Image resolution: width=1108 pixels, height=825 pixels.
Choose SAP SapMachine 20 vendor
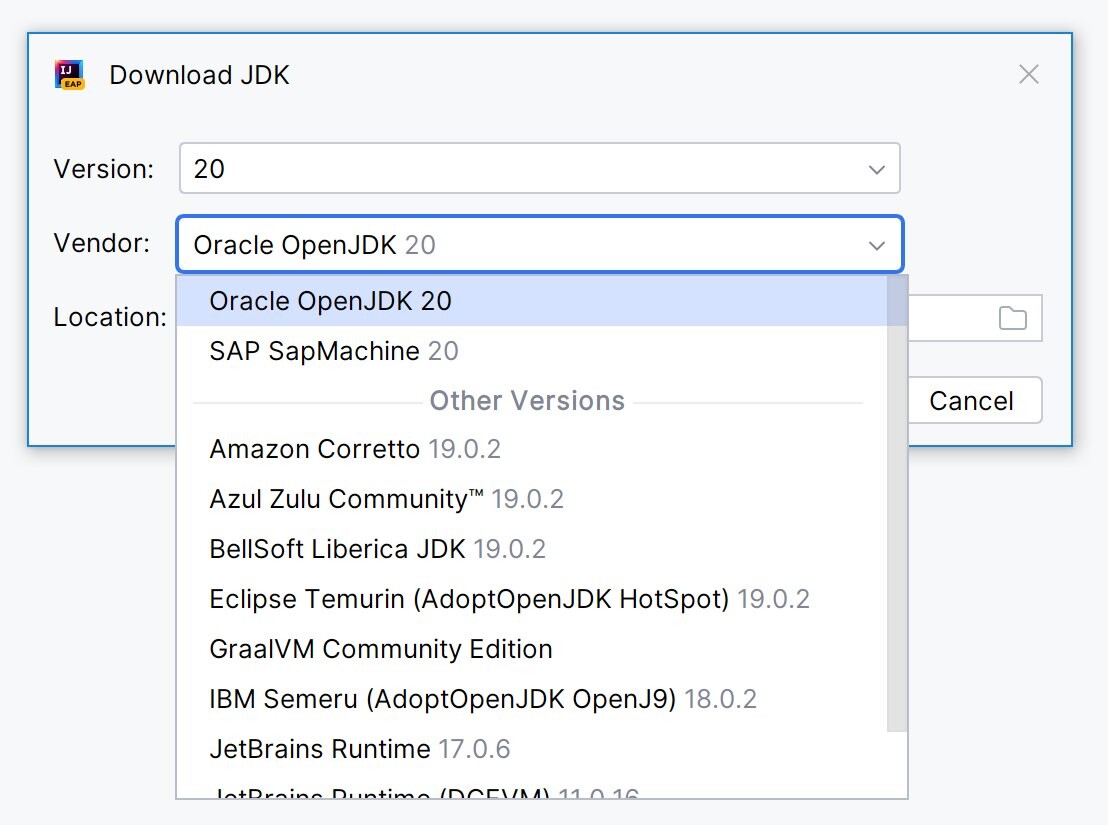pos(532,351)
